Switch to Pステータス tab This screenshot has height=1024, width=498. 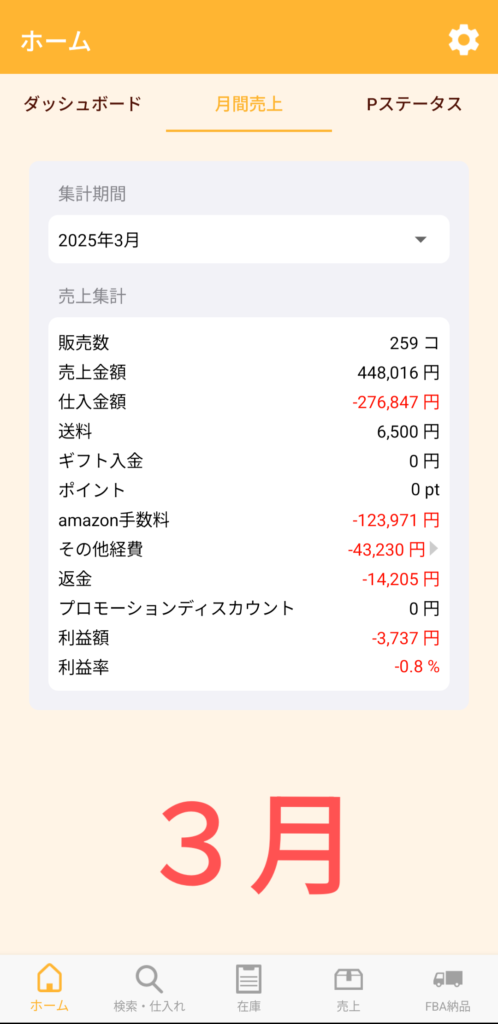414,104
